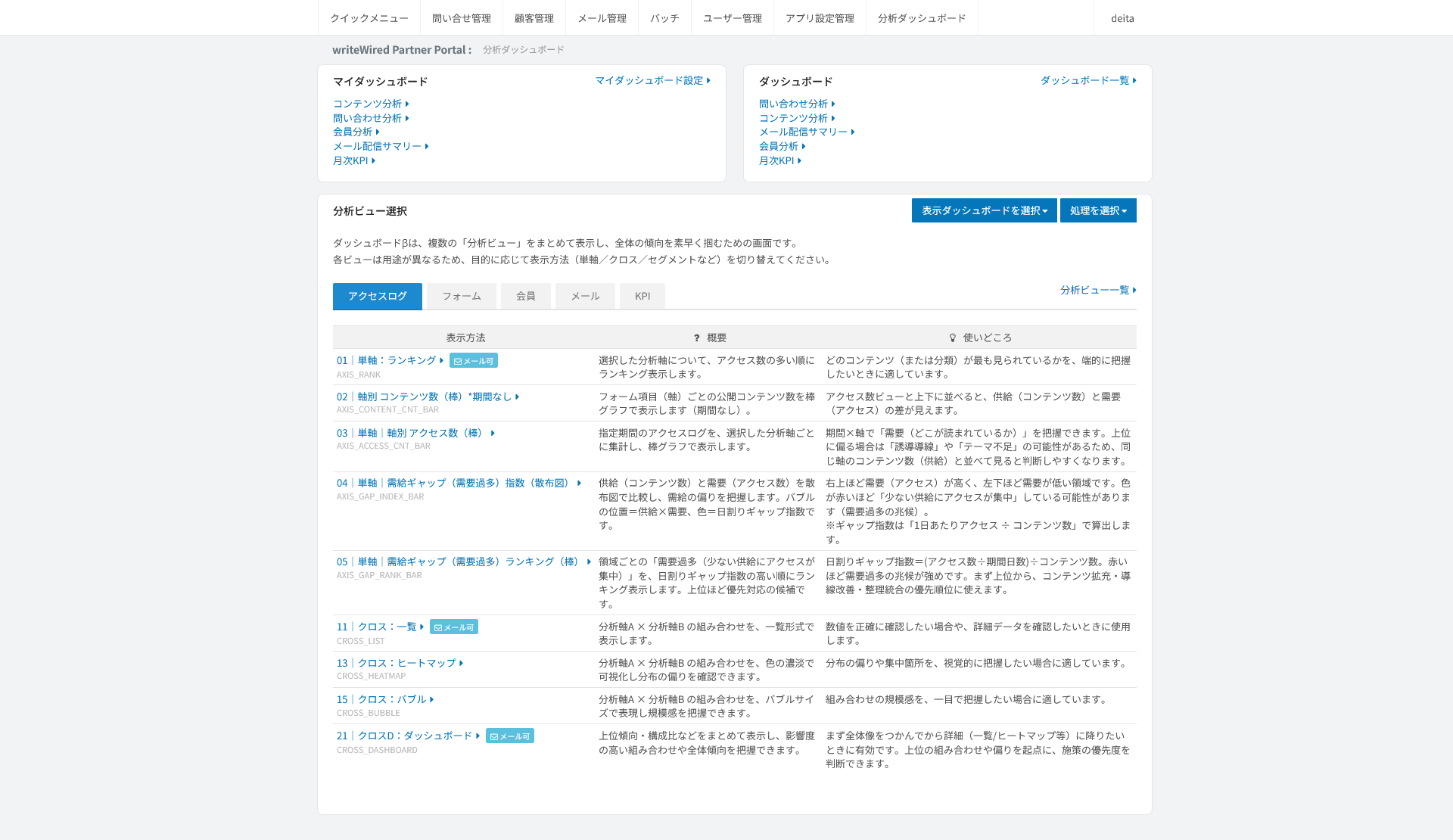Click the CROSS_DASHBOARD code text

coord(377,750)
